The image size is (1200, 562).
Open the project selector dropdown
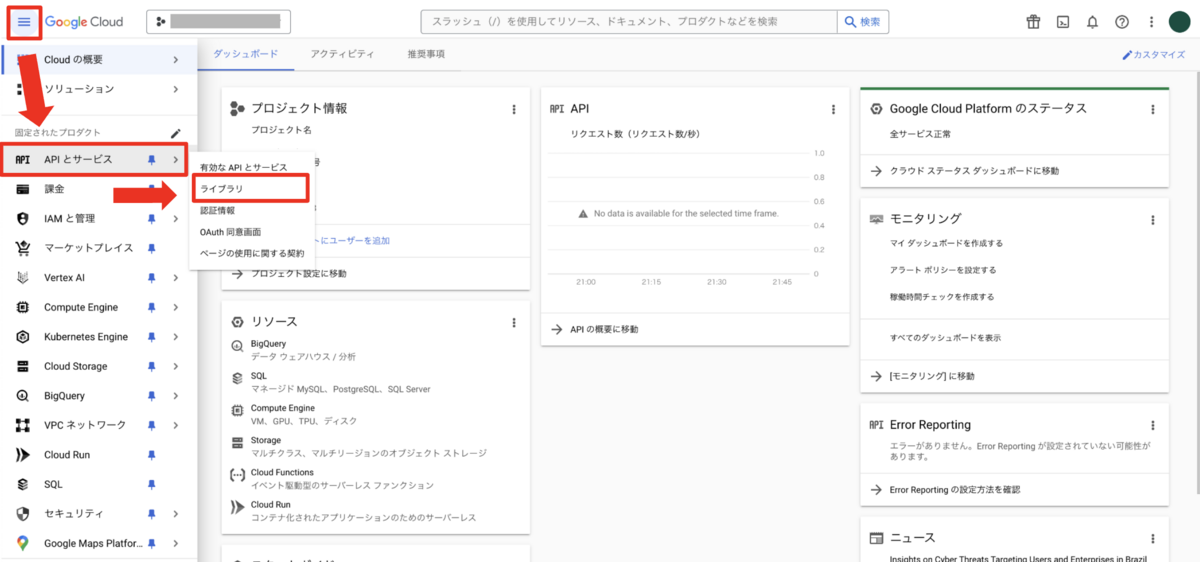click(x=219, y=21)
